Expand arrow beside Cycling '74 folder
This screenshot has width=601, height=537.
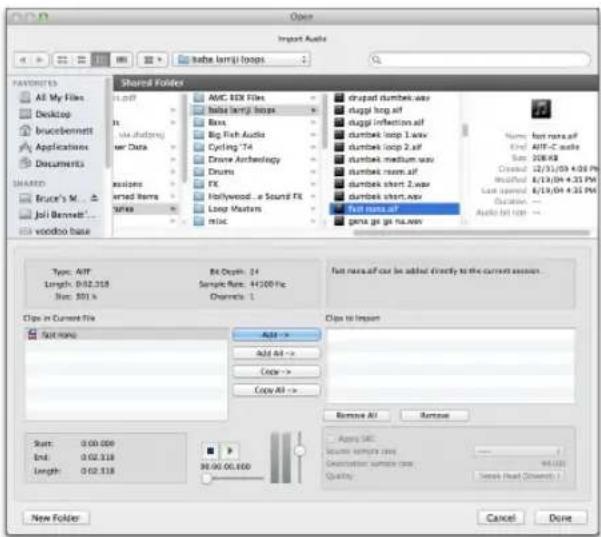[x=314, y=147]
